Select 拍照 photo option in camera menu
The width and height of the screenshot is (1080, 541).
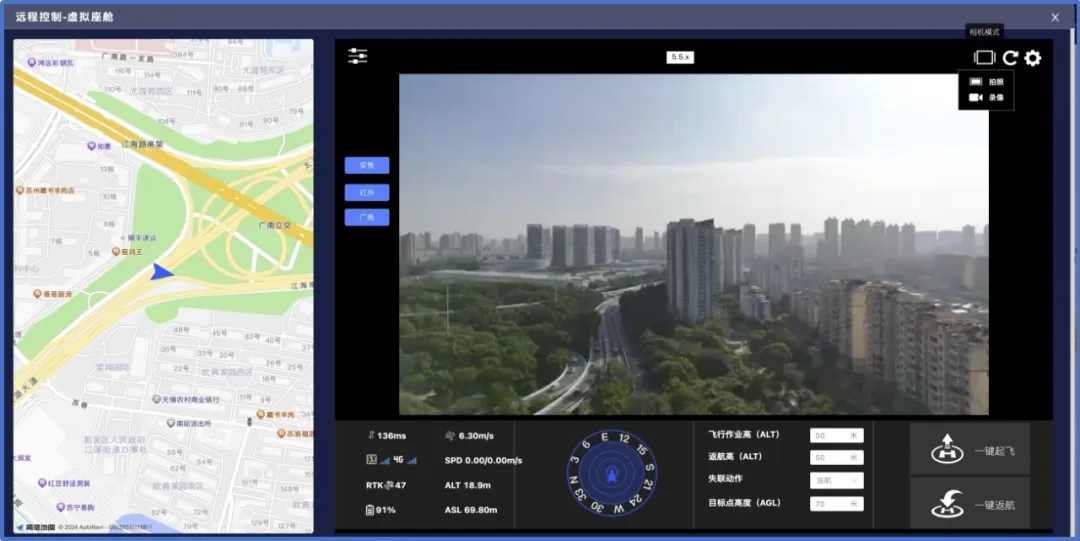986,82
